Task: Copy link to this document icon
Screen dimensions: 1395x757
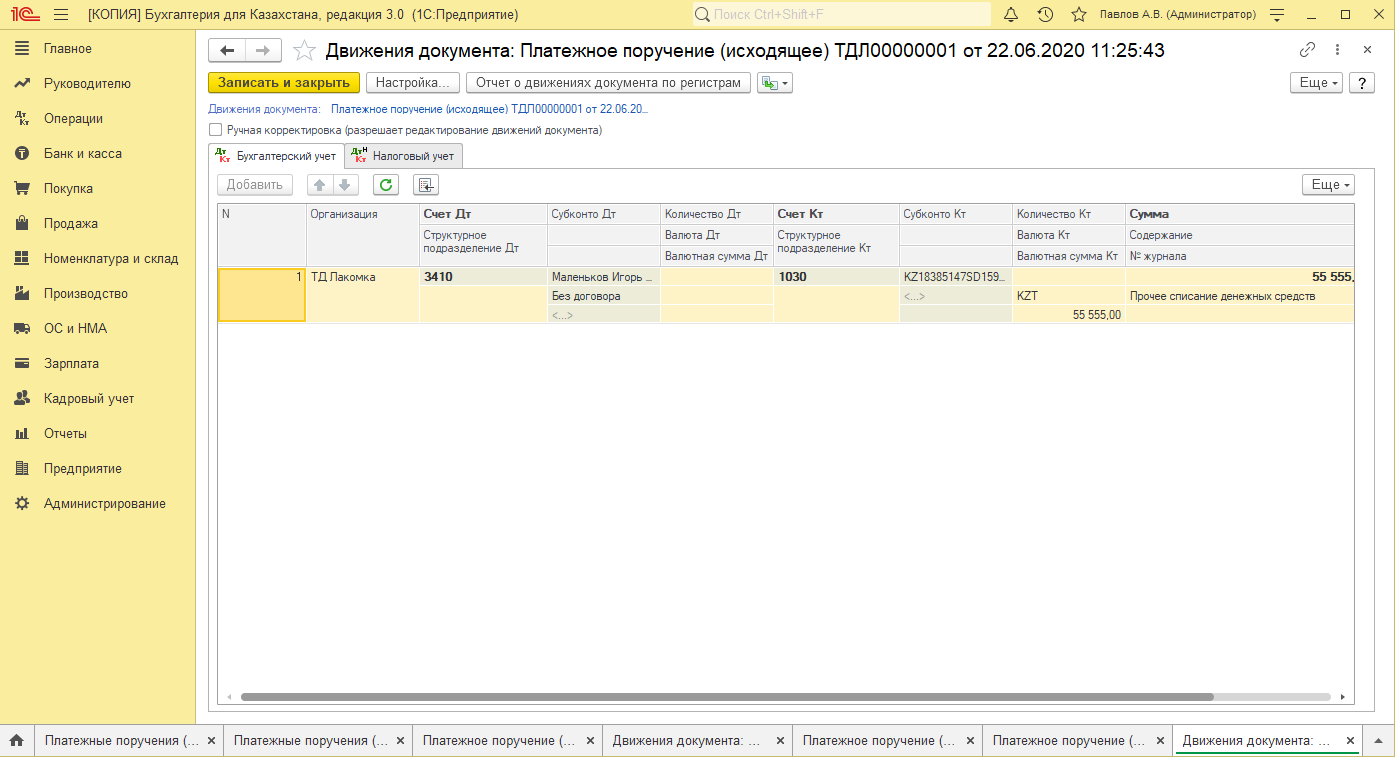Action: (x=1307, y=50)
